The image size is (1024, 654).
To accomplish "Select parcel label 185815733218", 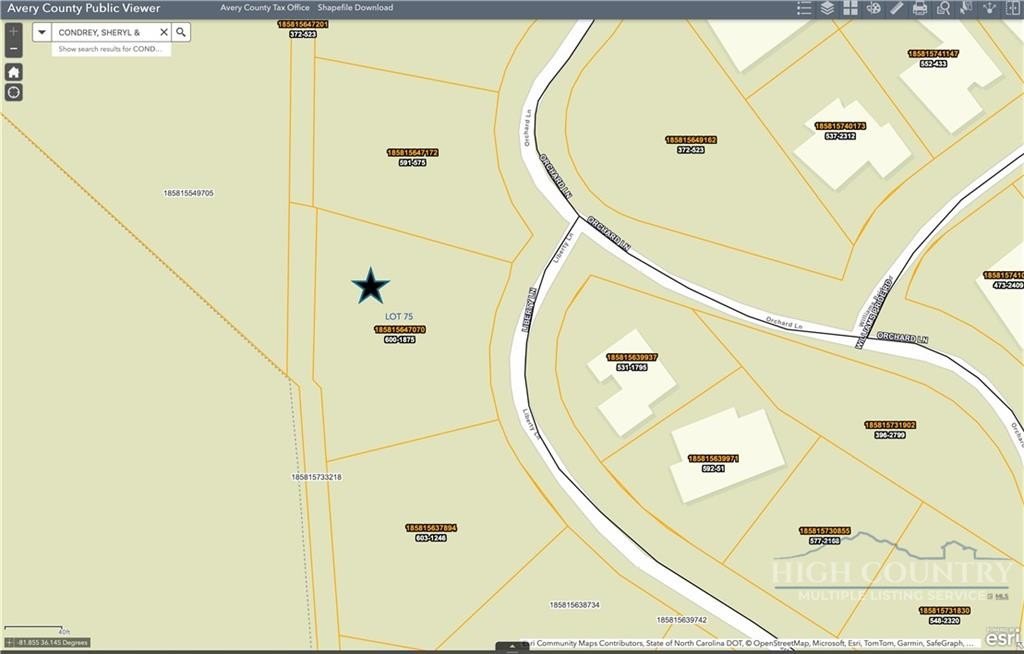I will tap(316, 478).
